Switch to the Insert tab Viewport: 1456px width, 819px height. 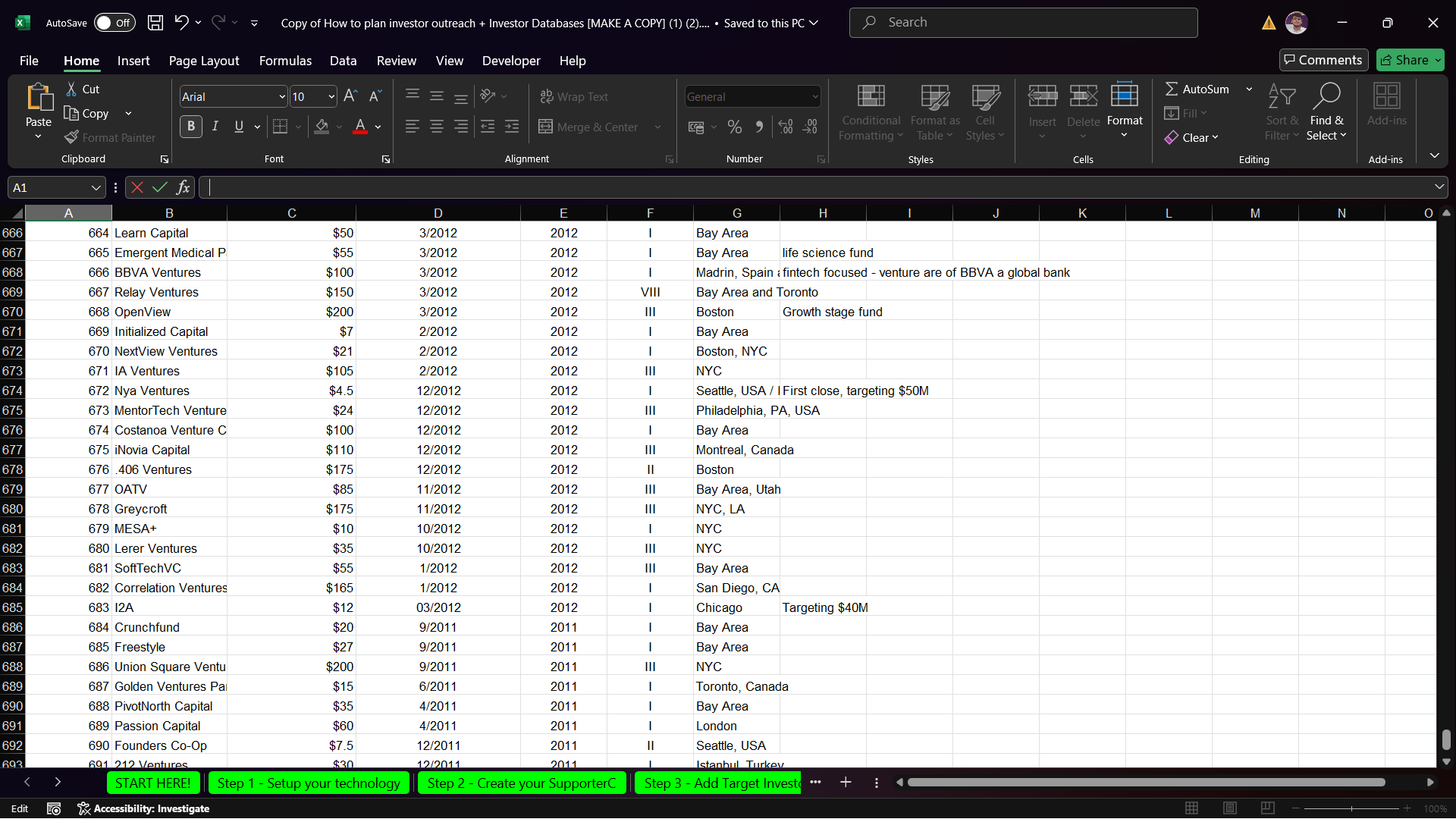coord(133,61)
